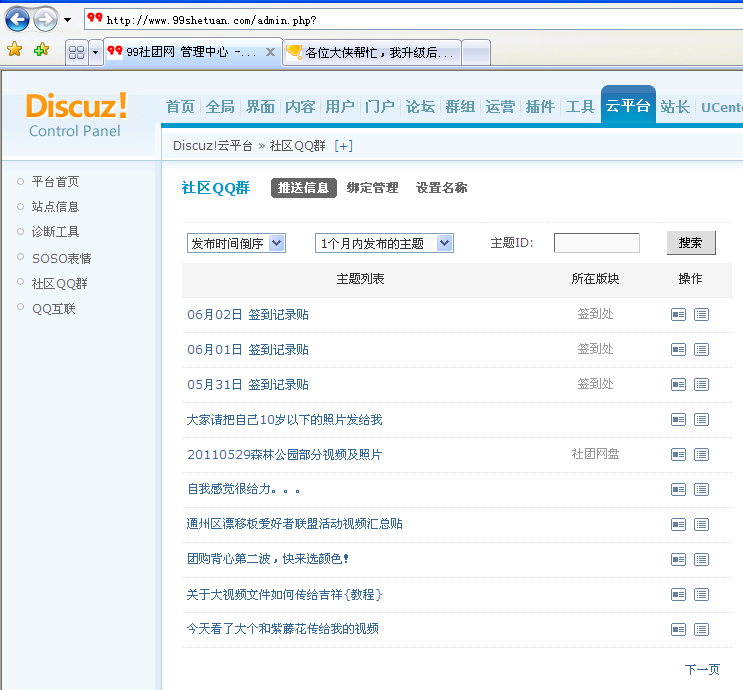Select the 云平台 top menu tab

[x=628, y=105]
